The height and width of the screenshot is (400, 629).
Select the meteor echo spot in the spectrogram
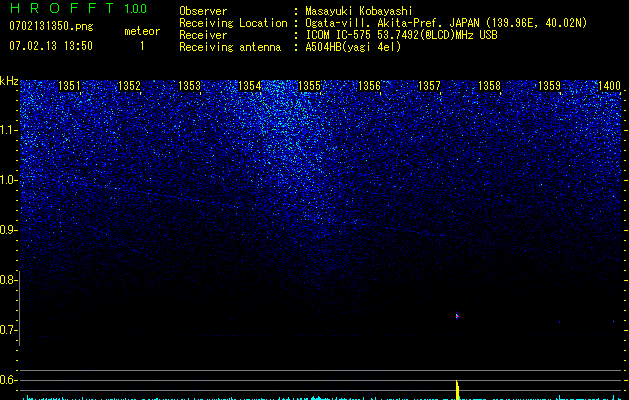pos(457,316)
